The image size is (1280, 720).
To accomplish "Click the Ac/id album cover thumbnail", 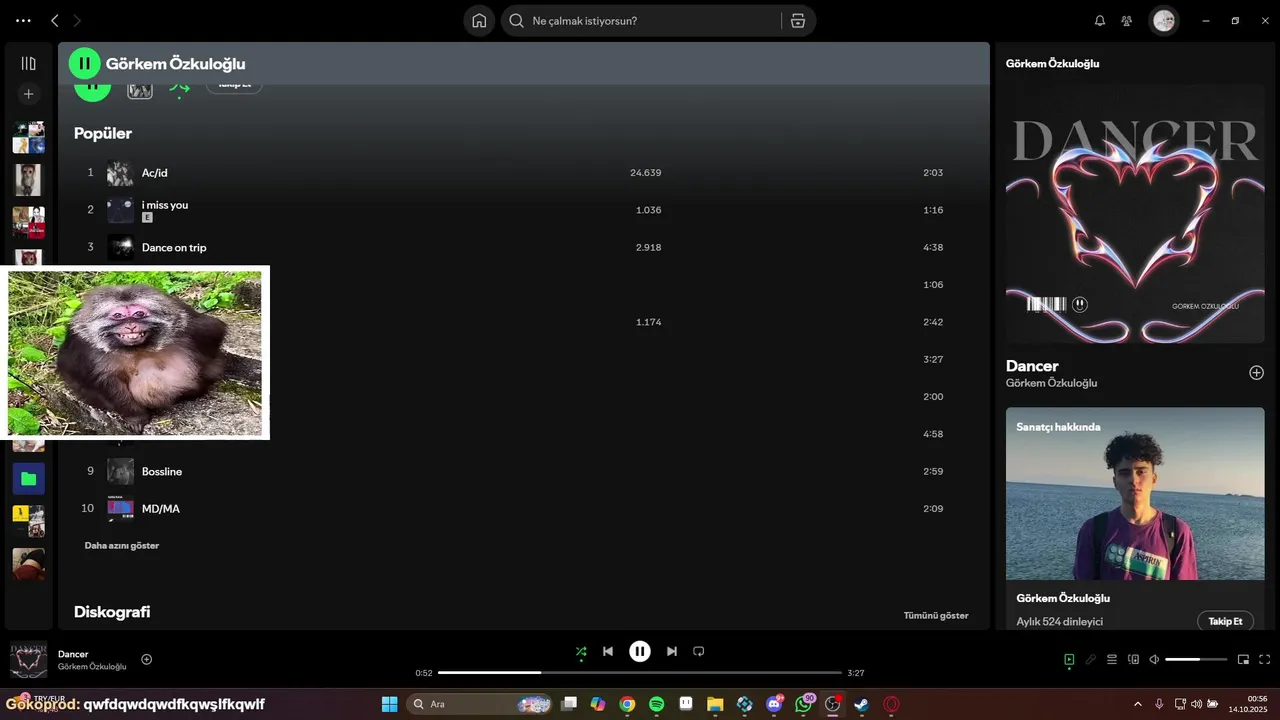I will pyautogui.click(x=120, y=173).
